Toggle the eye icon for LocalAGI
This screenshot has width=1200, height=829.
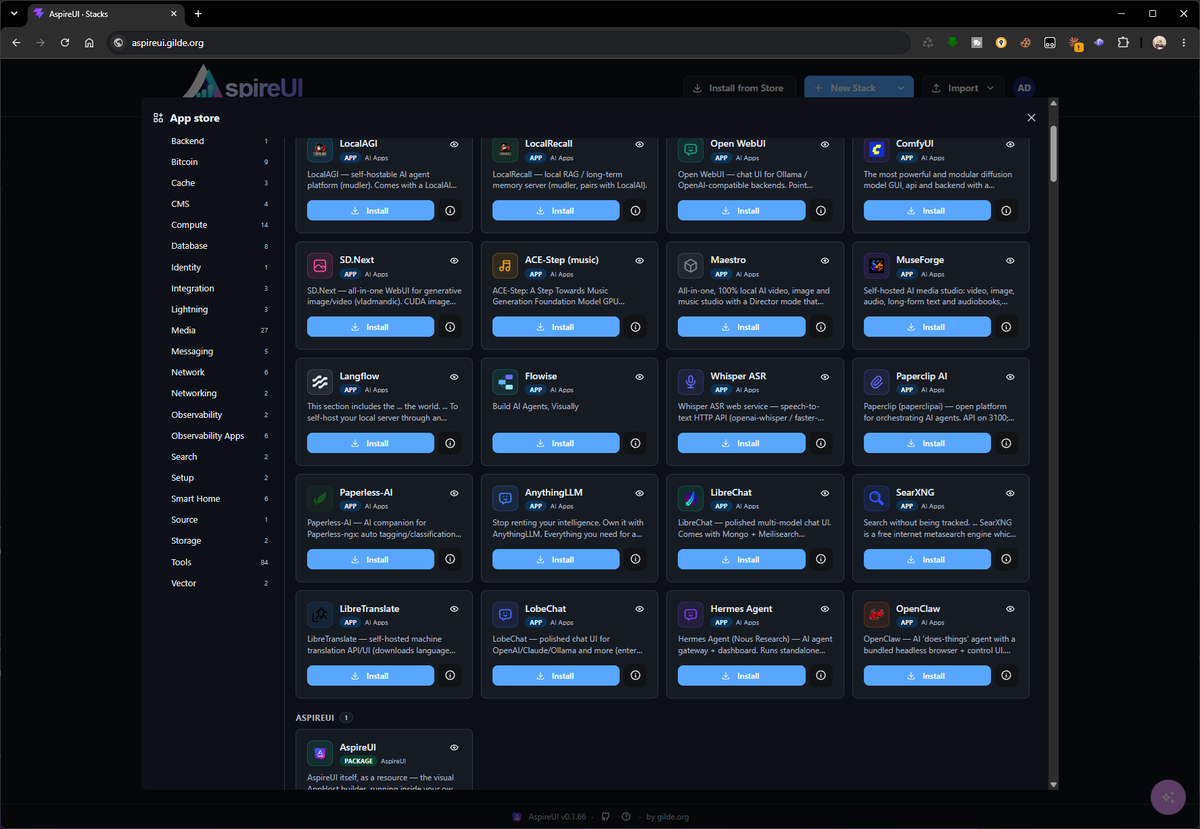pyautogui.click(x=454, y=144)
